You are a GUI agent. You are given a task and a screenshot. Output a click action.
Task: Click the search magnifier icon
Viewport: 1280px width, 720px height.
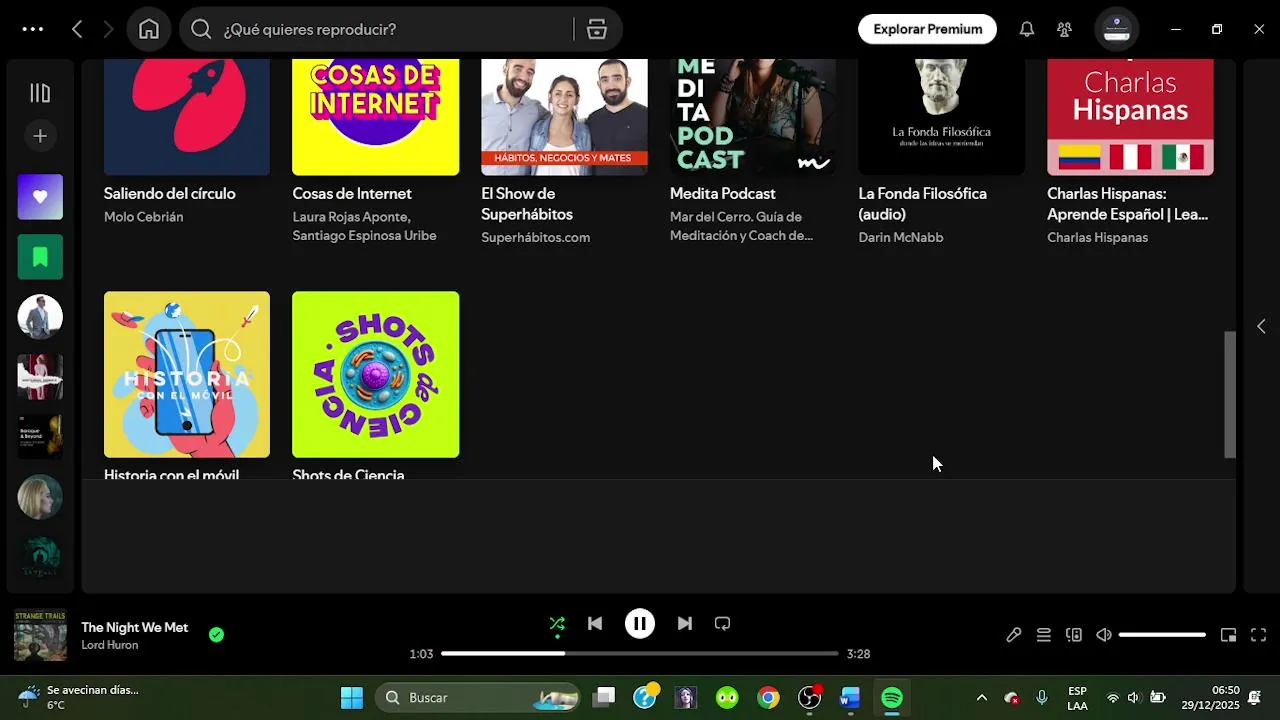201,29
